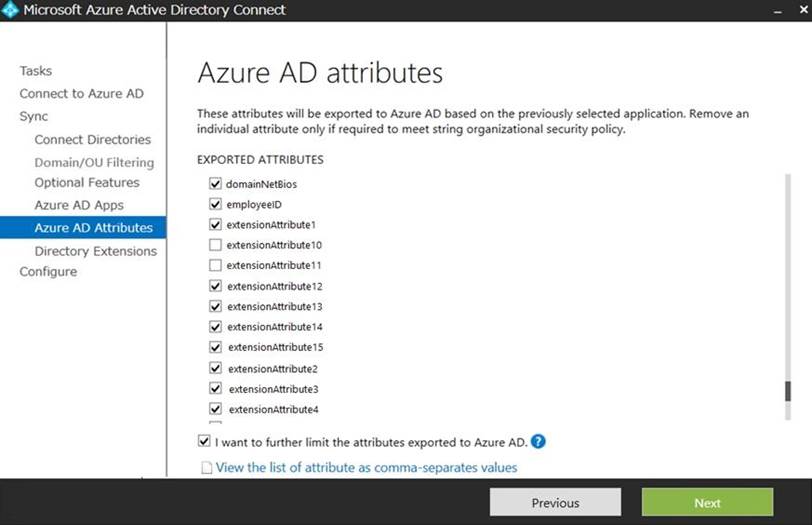Open the Tasks section in sidebar
812x525 pixels.
point(36,71)
